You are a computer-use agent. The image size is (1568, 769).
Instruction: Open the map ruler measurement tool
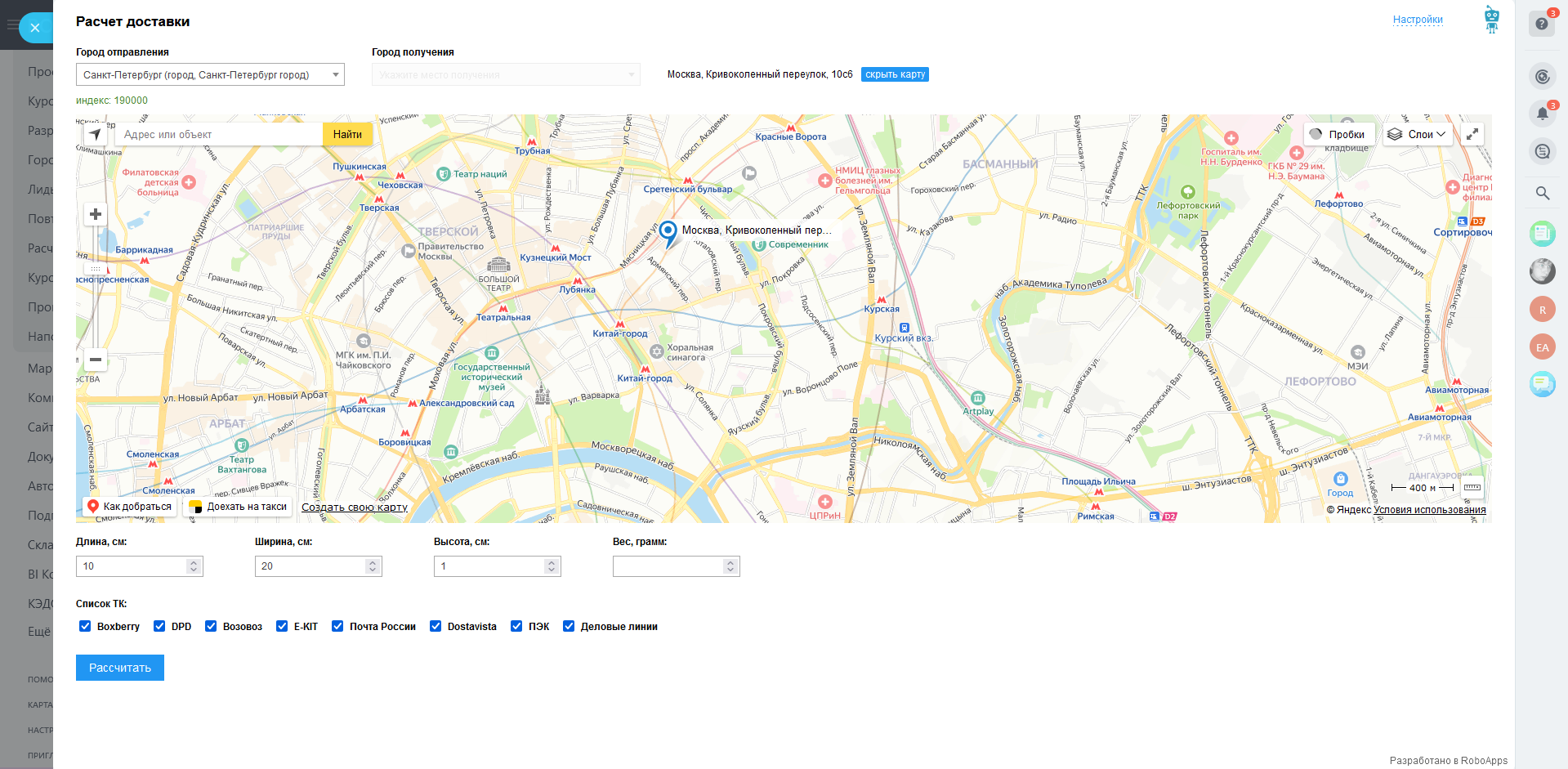(1472, 488)
